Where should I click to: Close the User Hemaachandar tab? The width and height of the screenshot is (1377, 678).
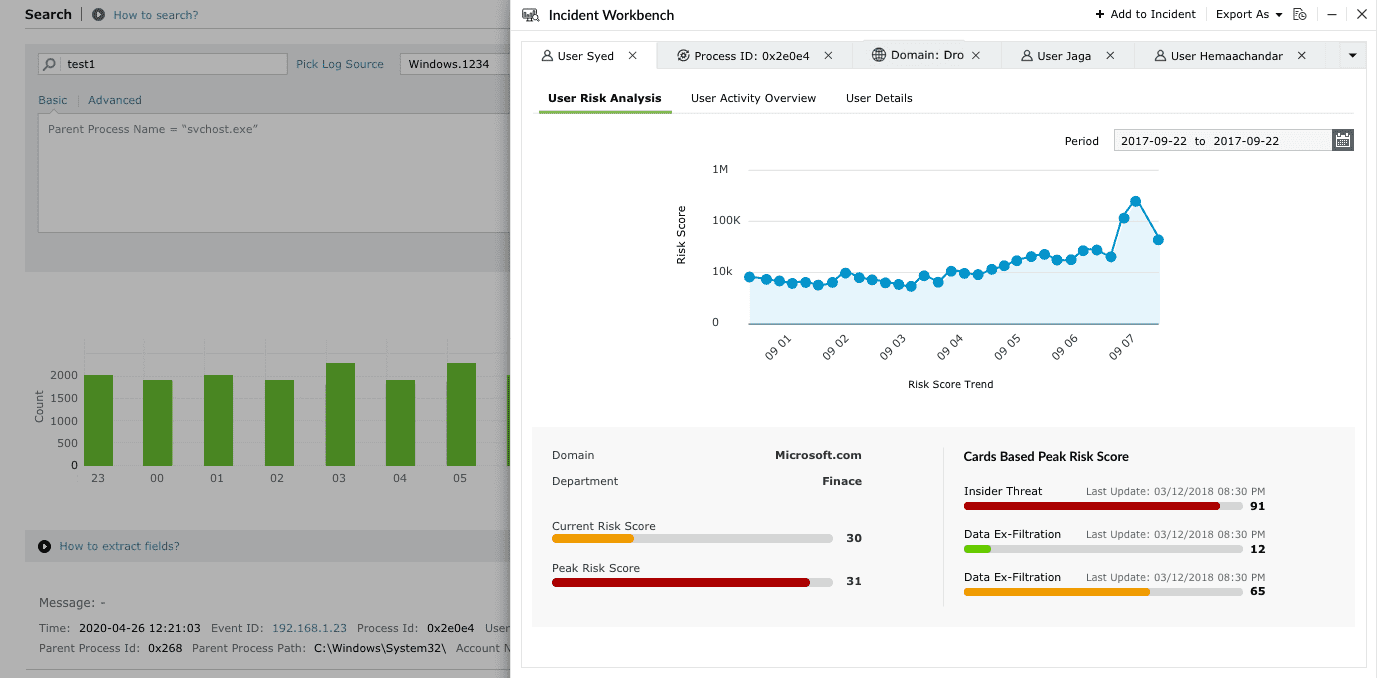point(1301,56)
